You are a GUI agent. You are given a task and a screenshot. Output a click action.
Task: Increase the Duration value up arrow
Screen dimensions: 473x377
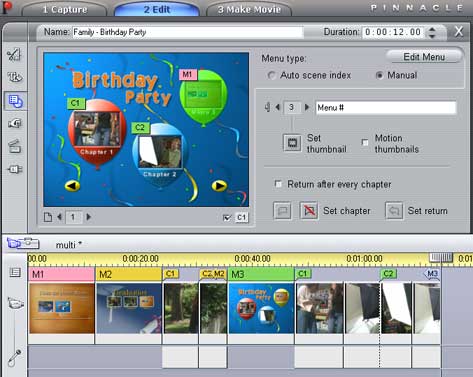coord(432,29)
